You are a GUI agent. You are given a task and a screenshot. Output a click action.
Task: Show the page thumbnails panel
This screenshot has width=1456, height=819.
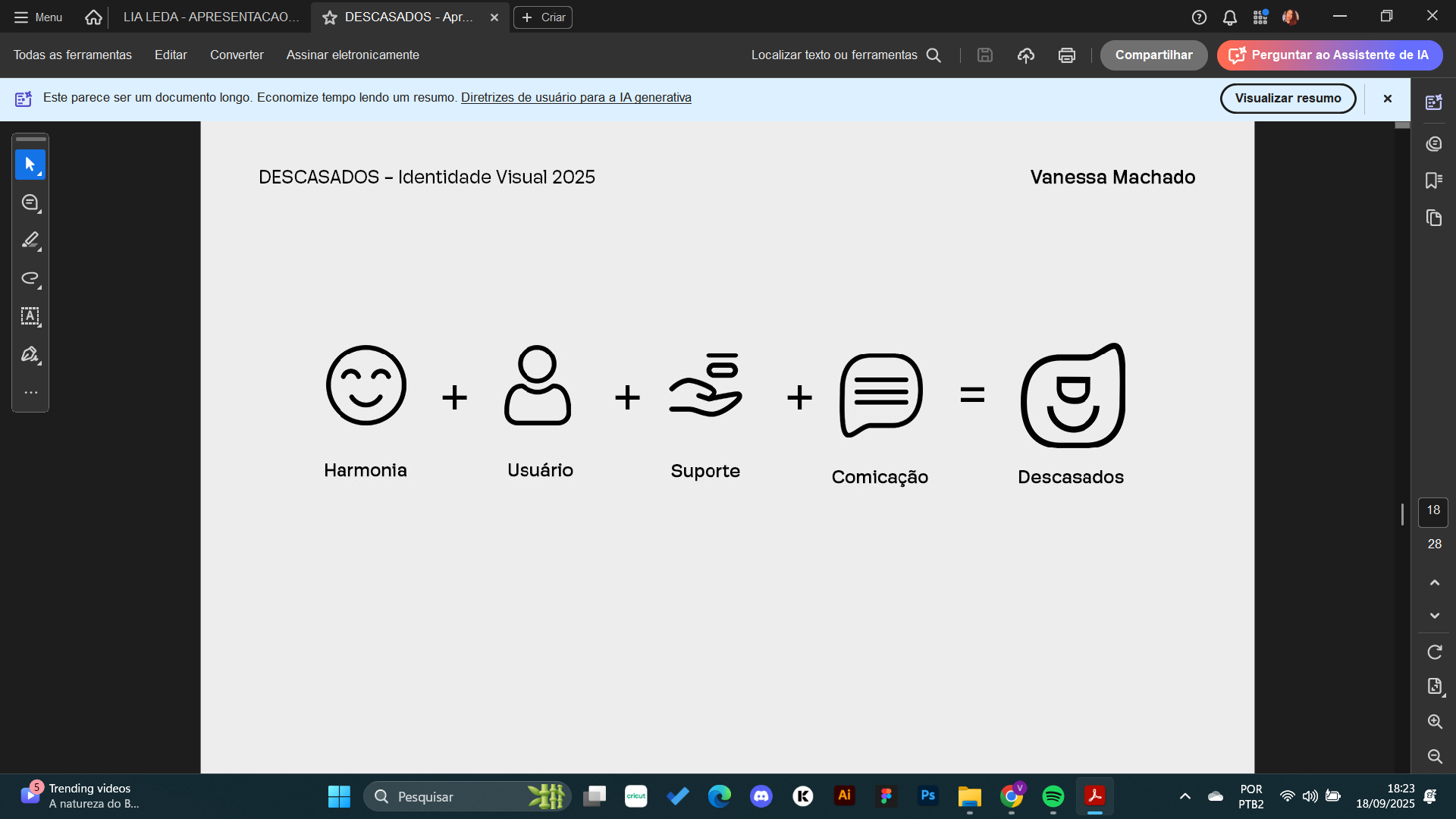[1434, 218]
